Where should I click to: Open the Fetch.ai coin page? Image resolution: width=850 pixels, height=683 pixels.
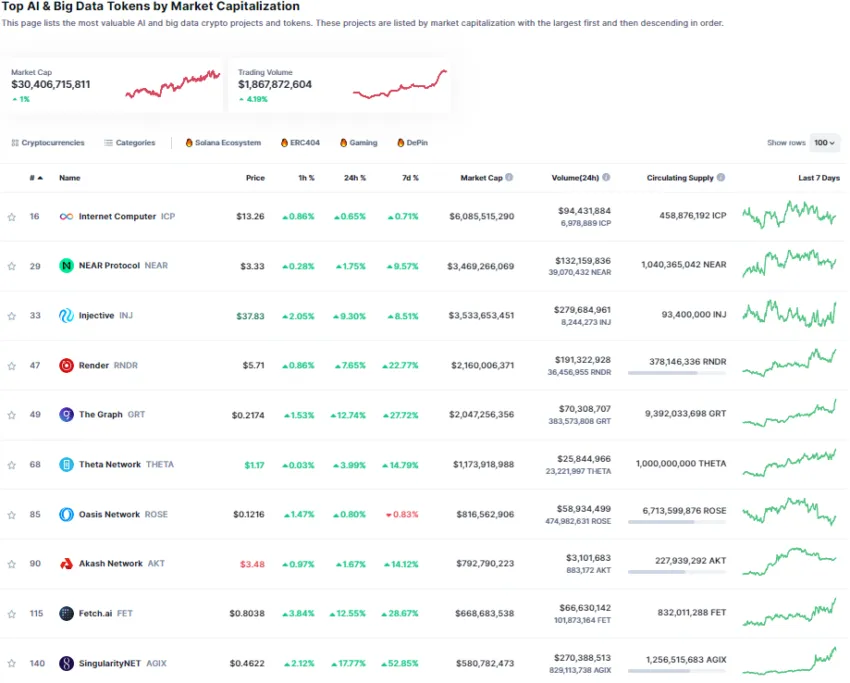(x=96, y=614)
